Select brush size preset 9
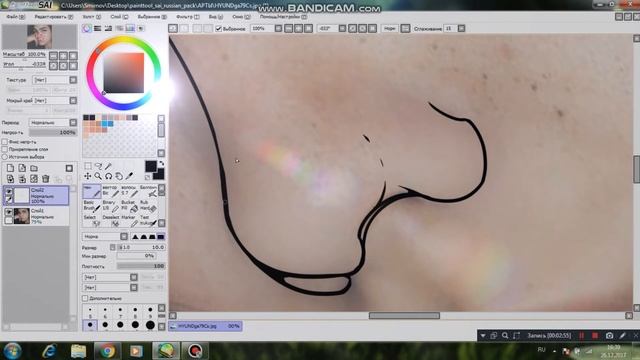Image resolution: width=640 pixels, height=360 pixels. coord(150,312)
